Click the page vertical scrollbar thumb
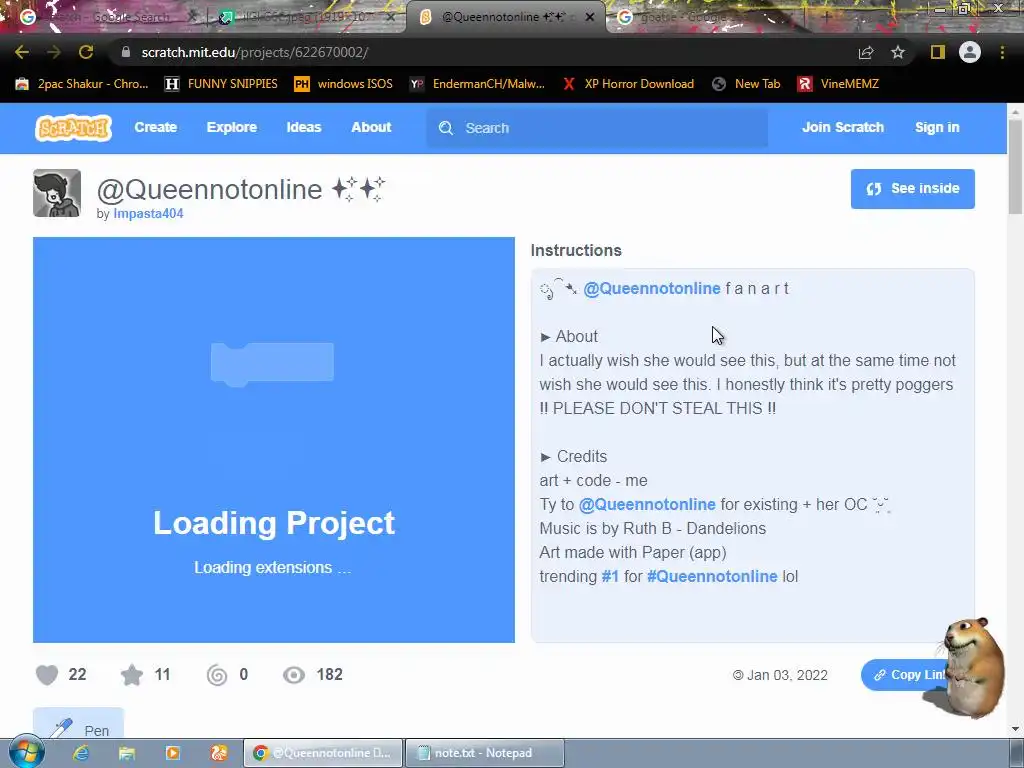This screenshot has height=768, width=1024. click(x=1016, y=167)
